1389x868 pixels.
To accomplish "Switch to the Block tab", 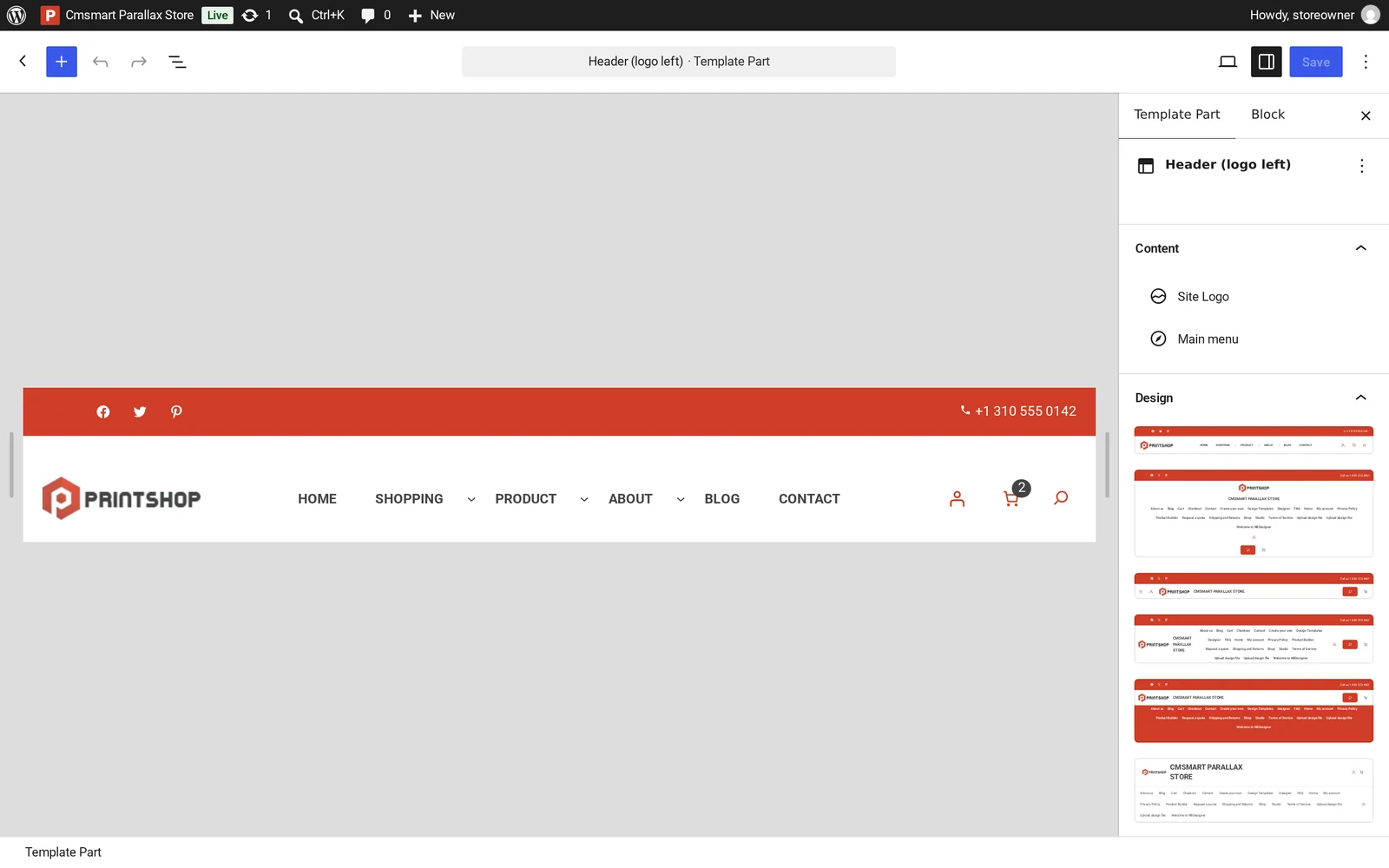I will point(1267,115).
